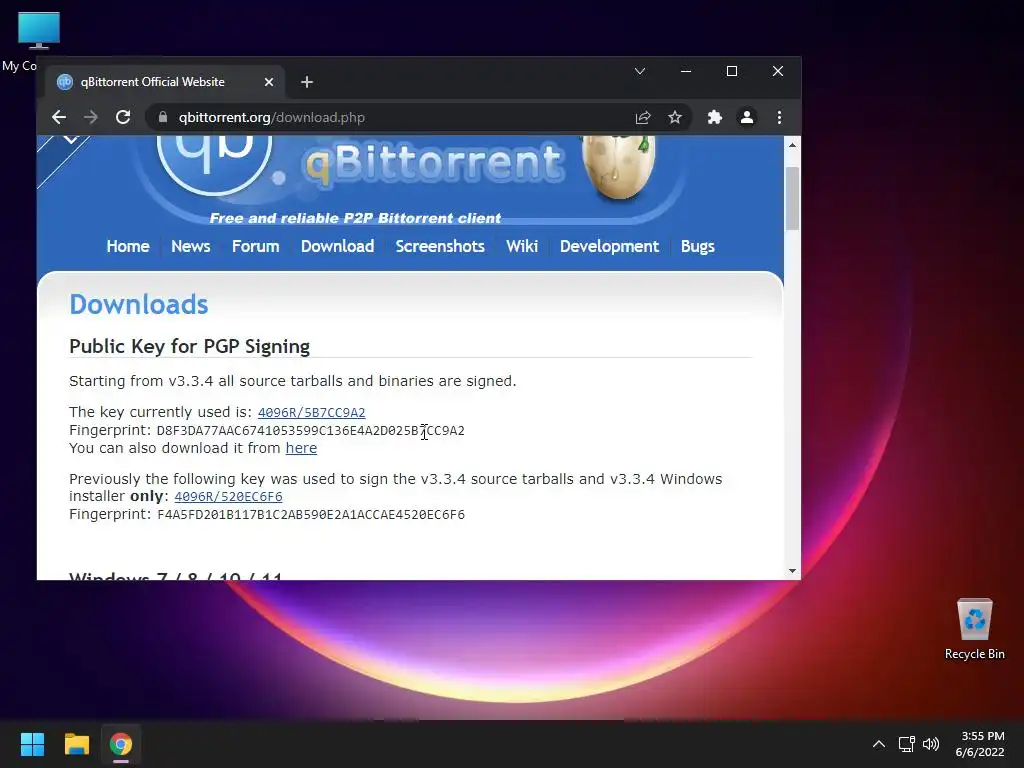Click the vertical scrollbar thumb

point(792,199)
